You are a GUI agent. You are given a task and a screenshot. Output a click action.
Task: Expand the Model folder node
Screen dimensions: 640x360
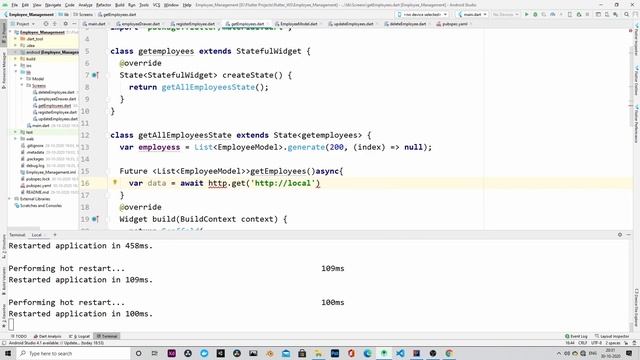pyautogui.click(x=22, y=79)
